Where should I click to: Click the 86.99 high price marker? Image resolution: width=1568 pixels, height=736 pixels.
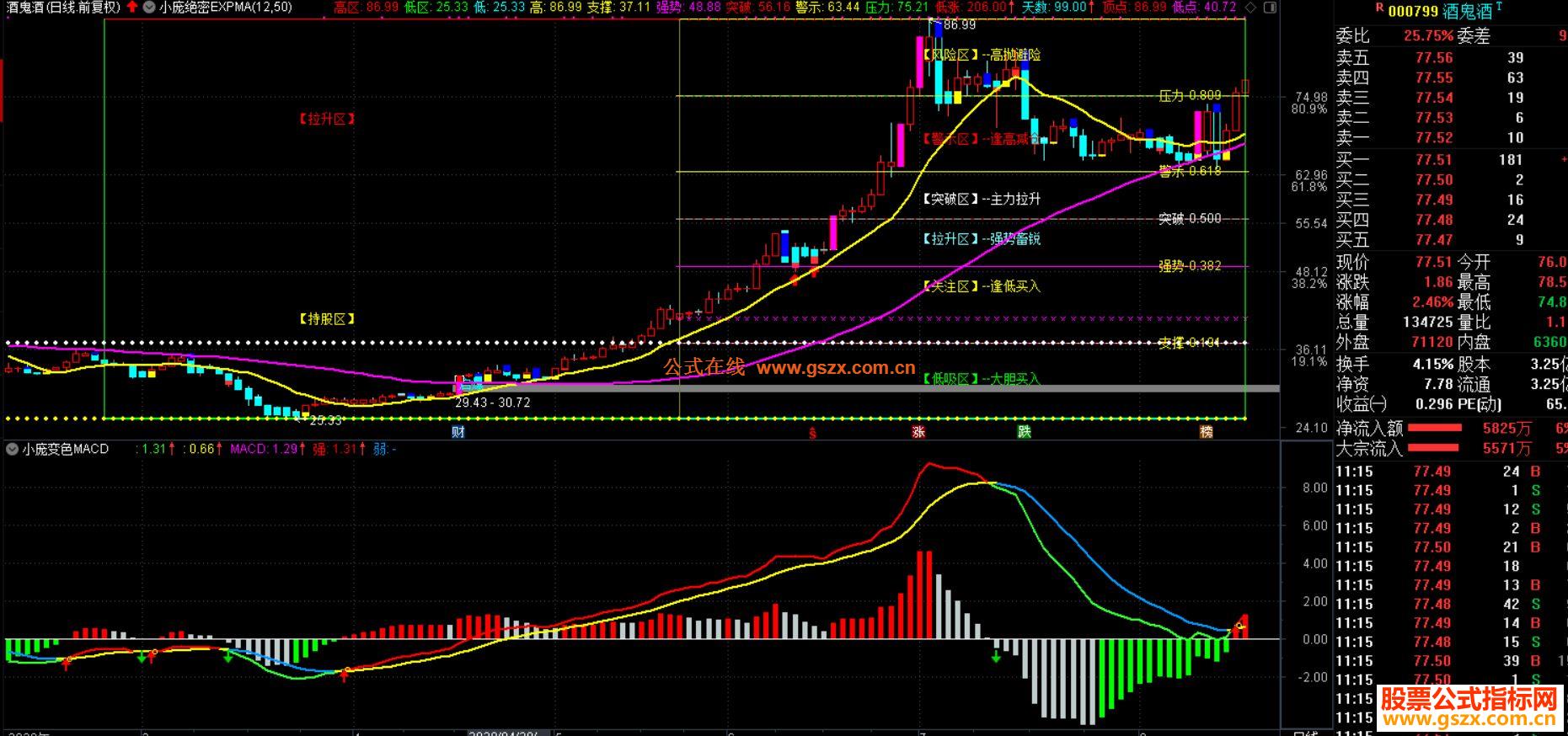960,25
